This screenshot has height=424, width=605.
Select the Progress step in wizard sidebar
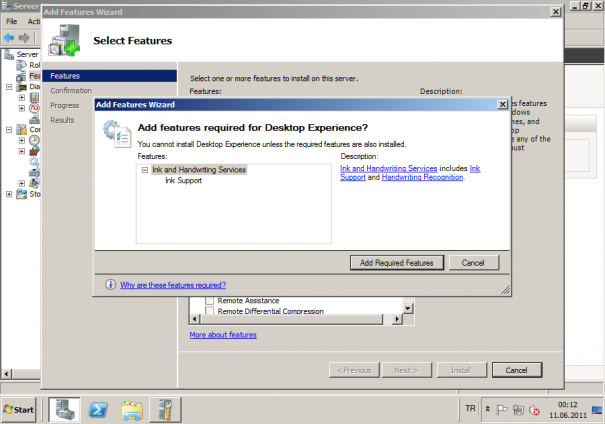[x=64, y=105]
